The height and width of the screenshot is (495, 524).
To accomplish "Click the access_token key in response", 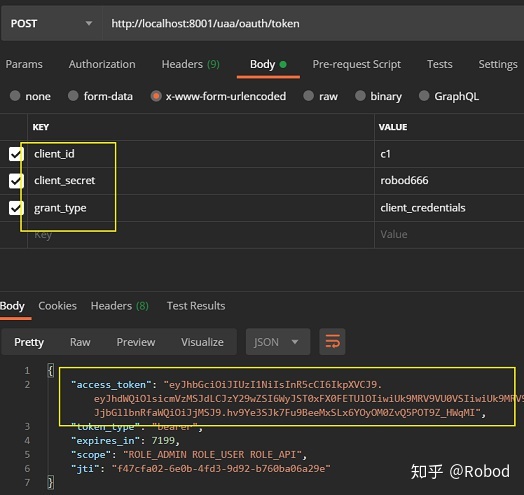I will click(x=111, y=385).
